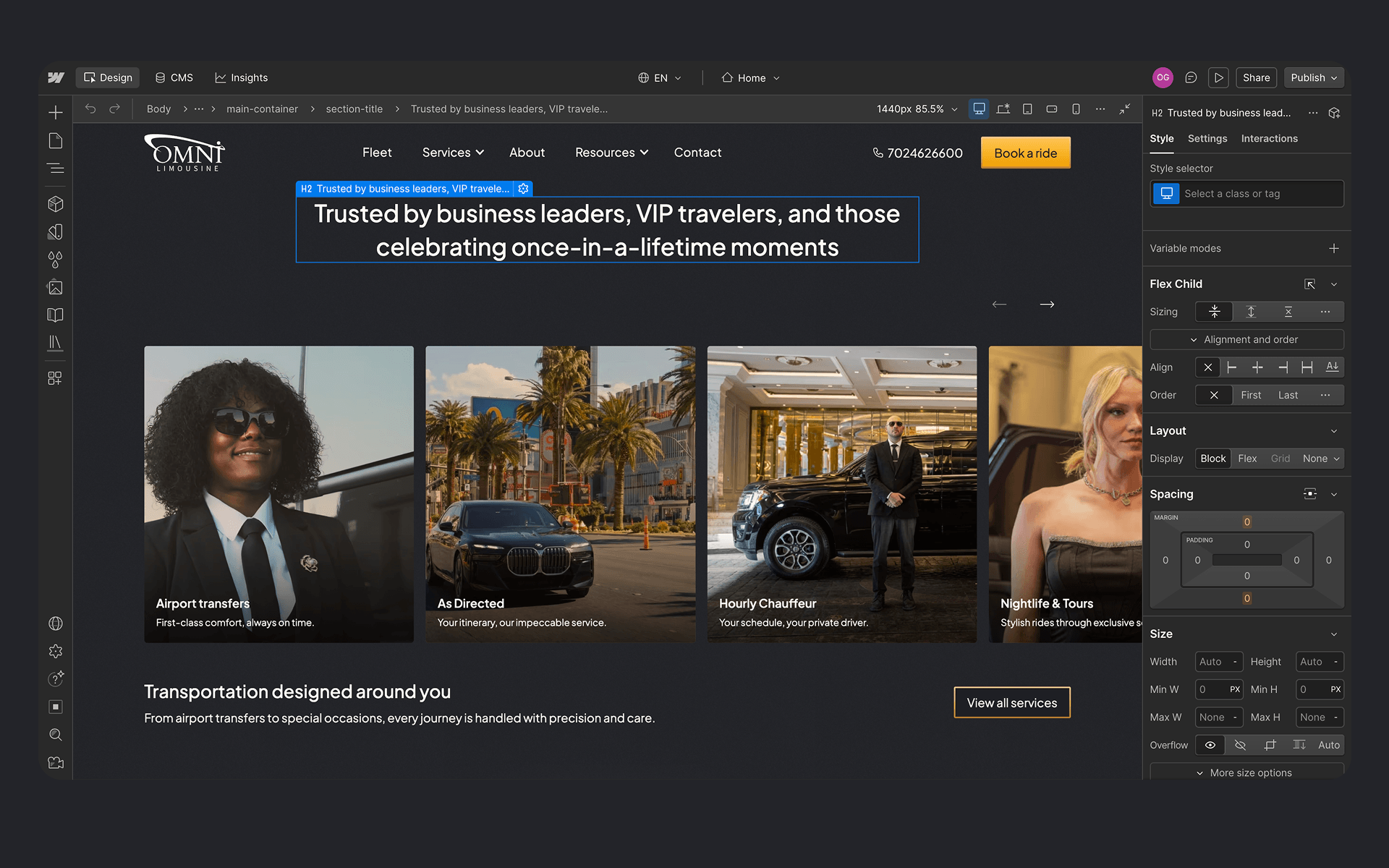Click the Share button
This screenshot has height=868, width=1389.
pos(1257,77)
